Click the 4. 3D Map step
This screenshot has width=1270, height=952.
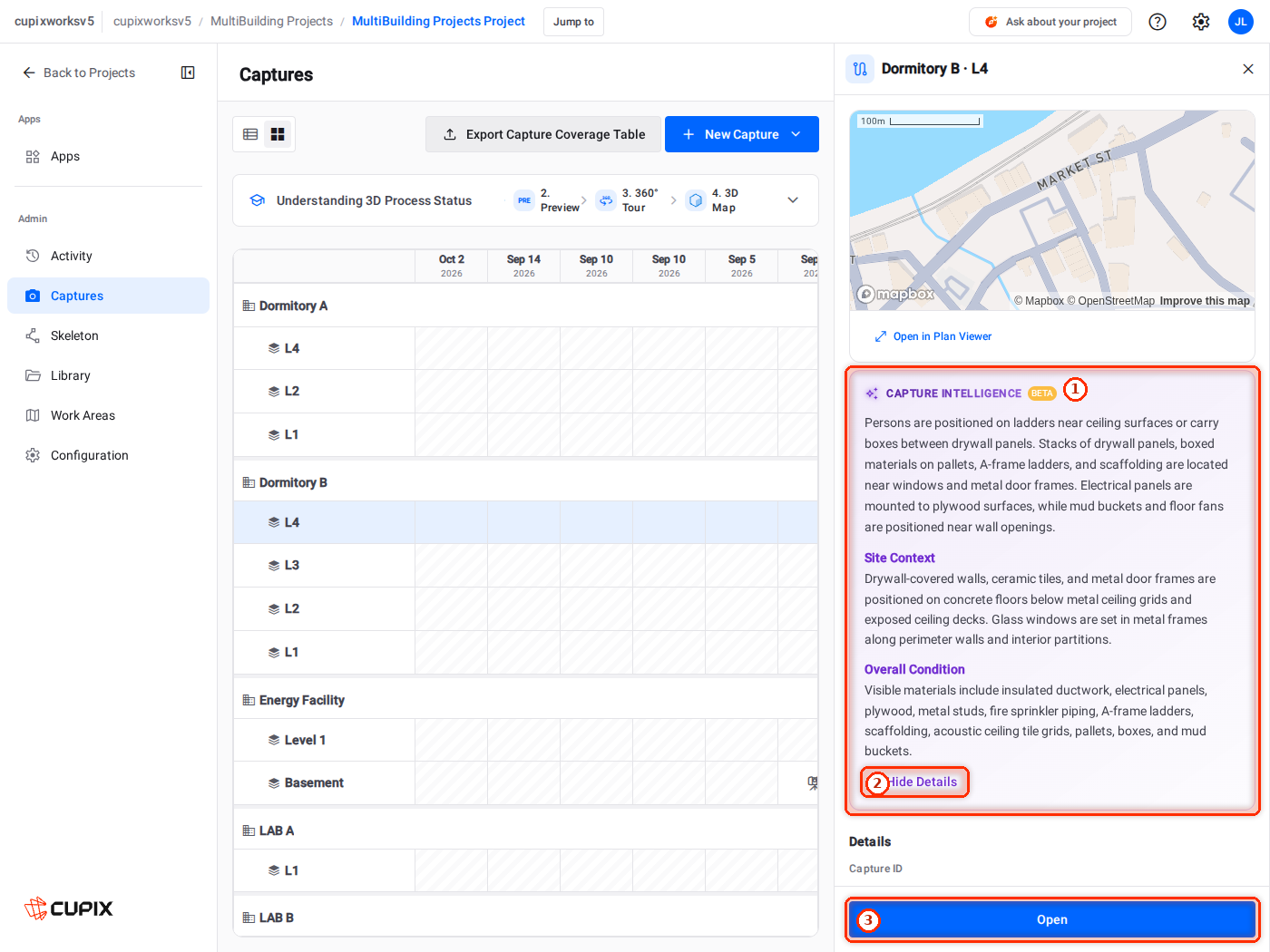[713, 200]
